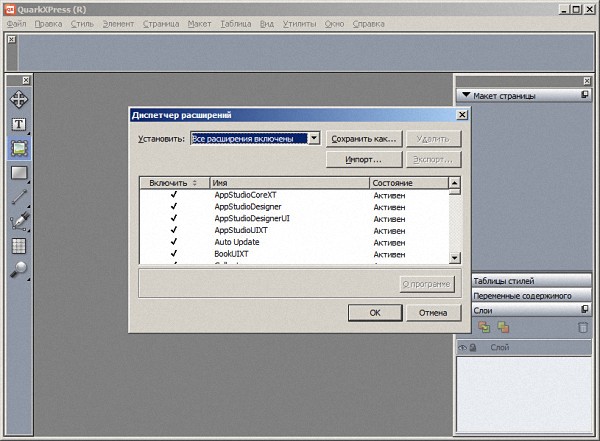Viewport: 600px width, 441px height.
Task: Select the Zoom magnifier tool
Action: (19, 269)
